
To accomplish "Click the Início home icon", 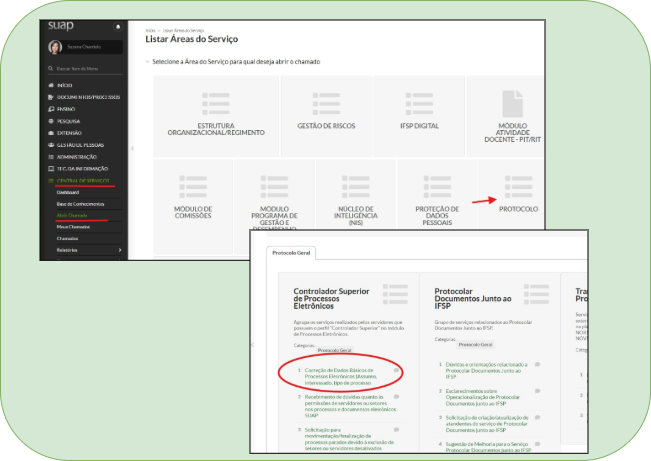I will point(51,85).
